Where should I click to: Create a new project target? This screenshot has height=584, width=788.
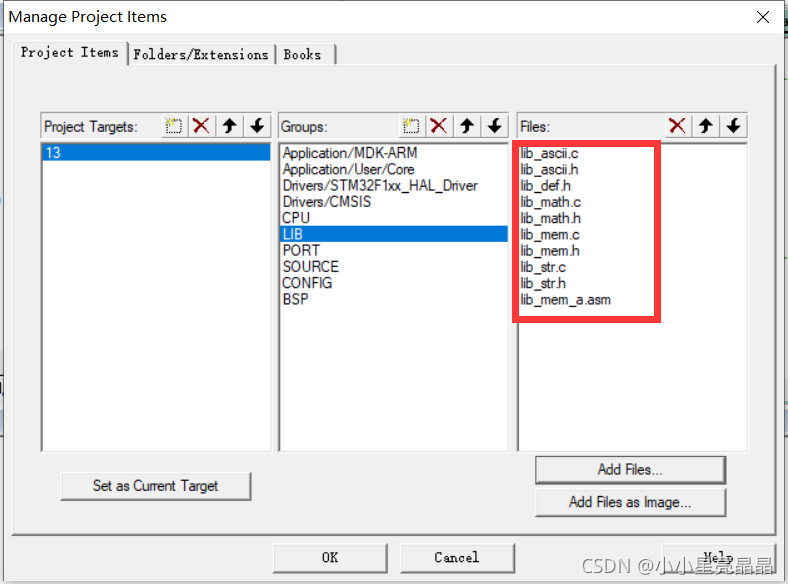(174, 126)
